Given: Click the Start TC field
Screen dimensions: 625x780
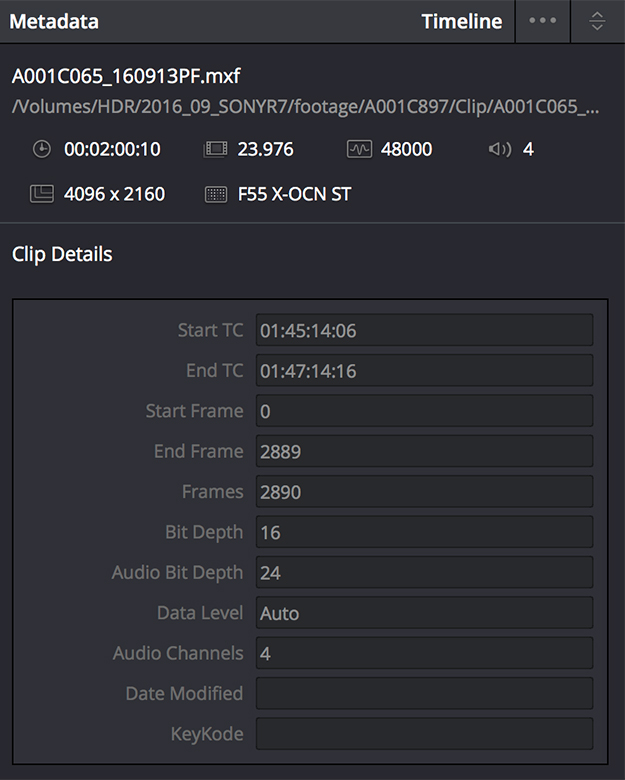Looking at the screenshot, I should (424, 330).
